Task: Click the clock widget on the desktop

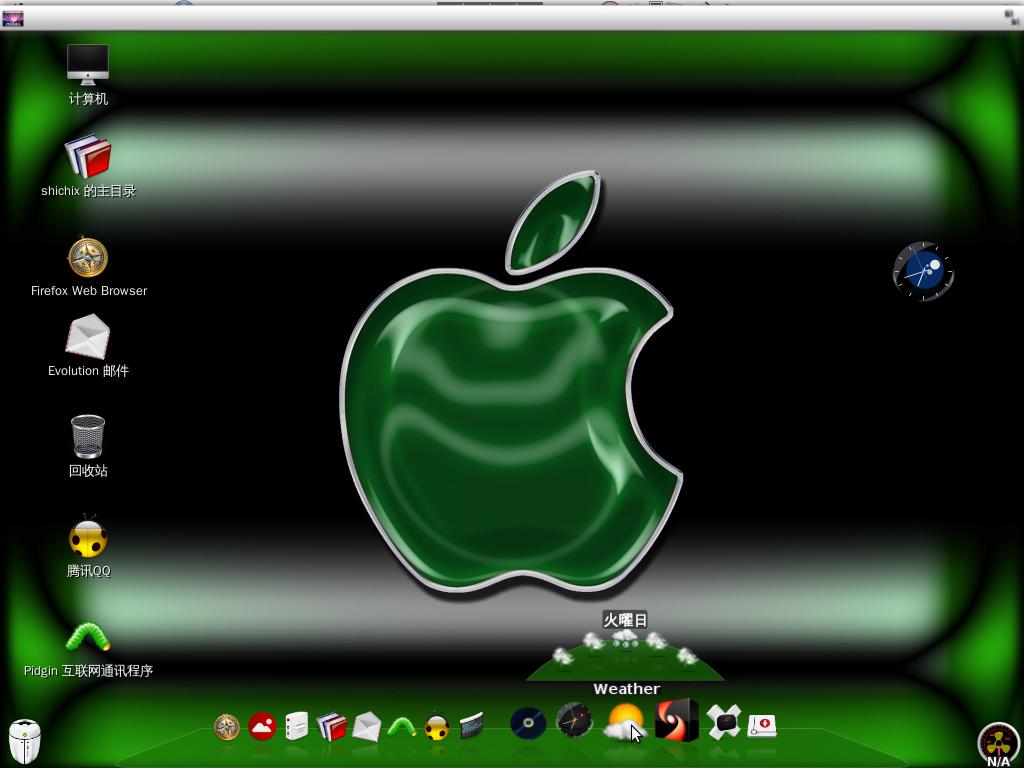Action: [x=923, y=271]
